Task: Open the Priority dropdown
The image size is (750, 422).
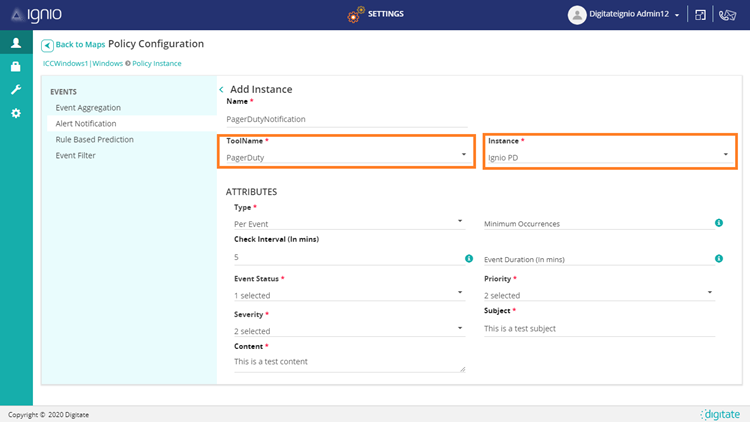Action: 599,295
